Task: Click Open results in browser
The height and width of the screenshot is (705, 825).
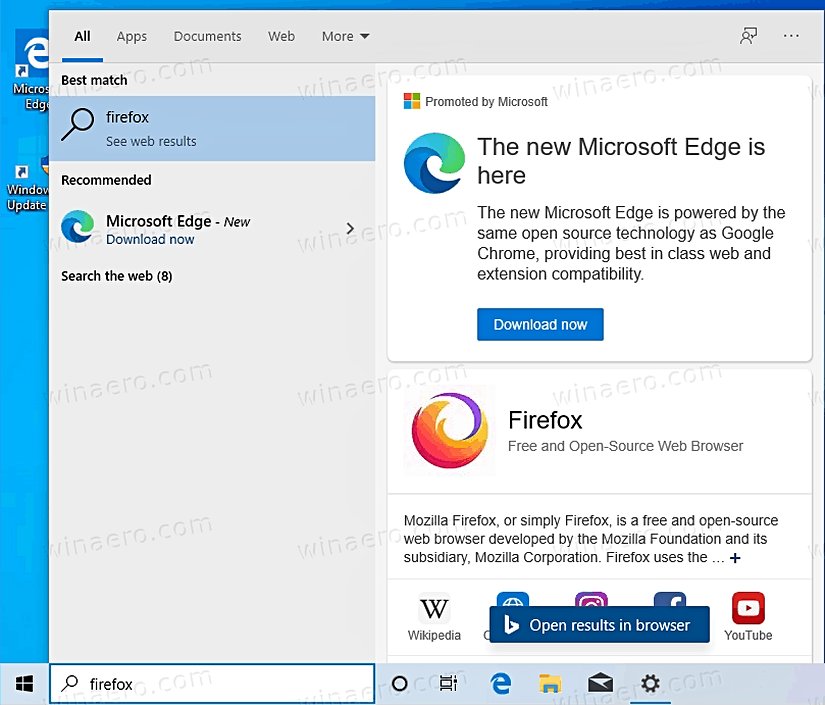Action: tap(598, 624)
